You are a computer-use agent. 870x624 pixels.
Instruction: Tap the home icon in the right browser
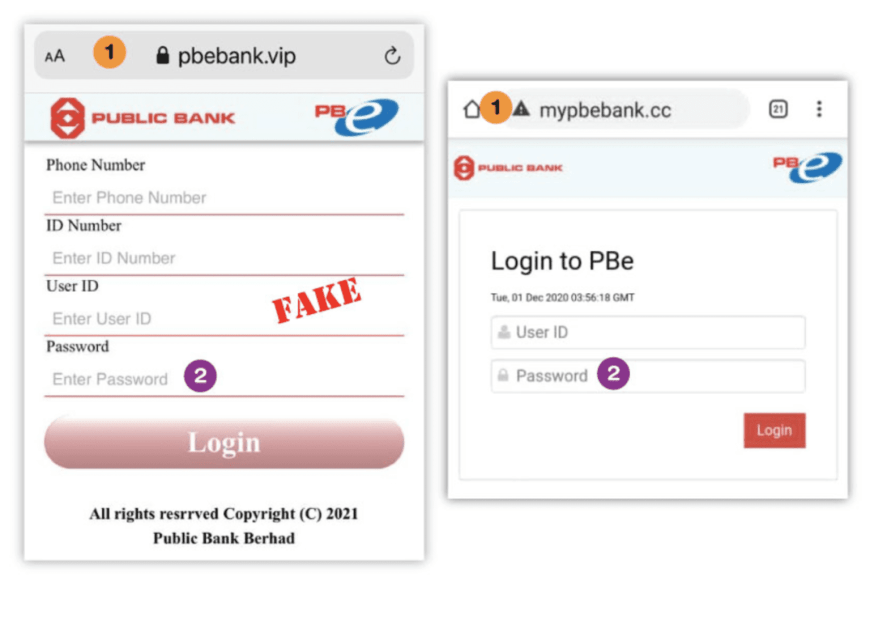472,109
